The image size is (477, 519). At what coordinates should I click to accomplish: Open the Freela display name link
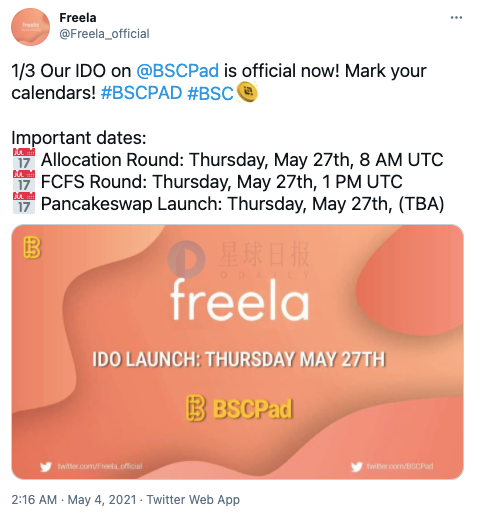pos(78,18)
